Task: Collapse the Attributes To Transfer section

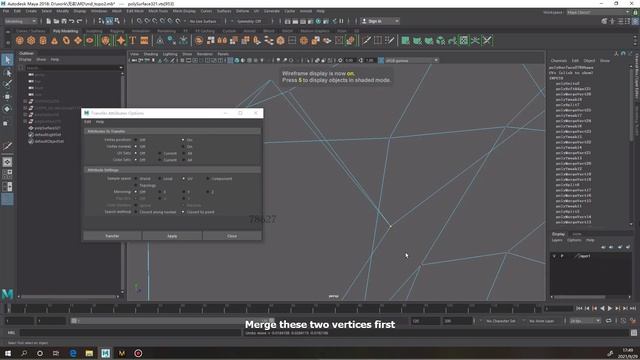Action: point(172,131)
